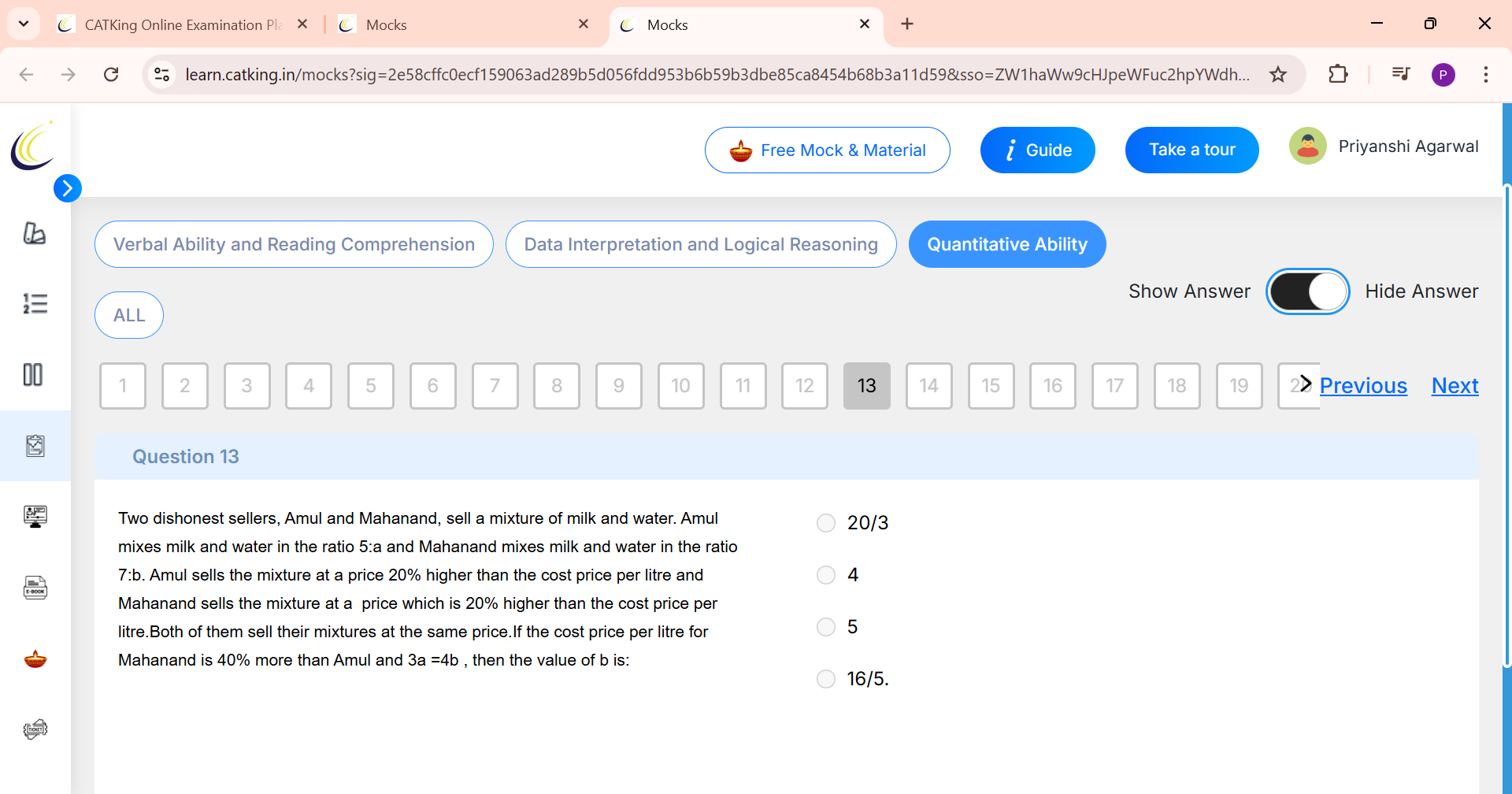The width and height of the screenshot is (1512, 794).
Task: Select current question 13 box
Action: 867,386
